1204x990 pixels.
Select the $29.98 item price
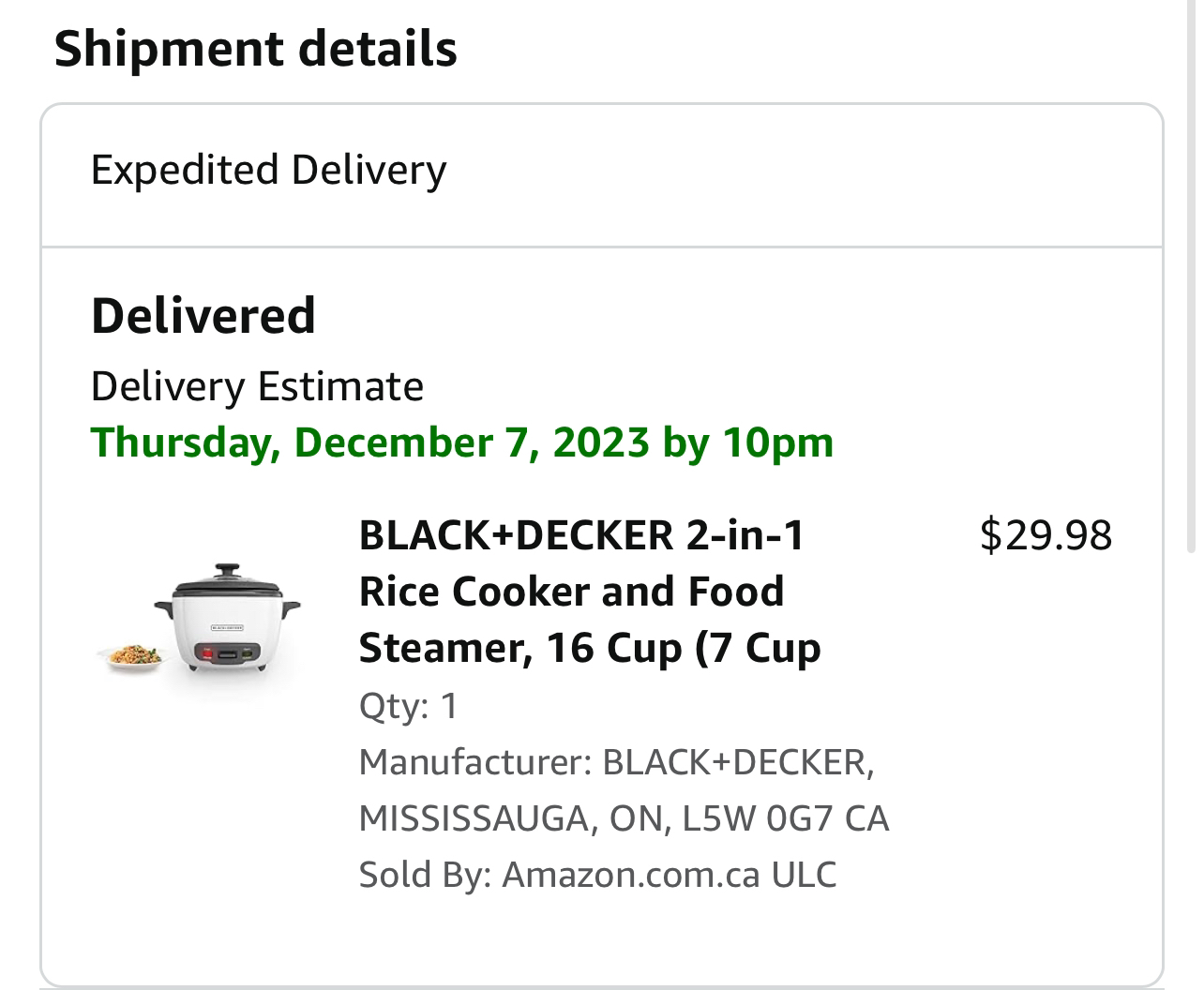pyautogui.click(x=1046, y=534)
